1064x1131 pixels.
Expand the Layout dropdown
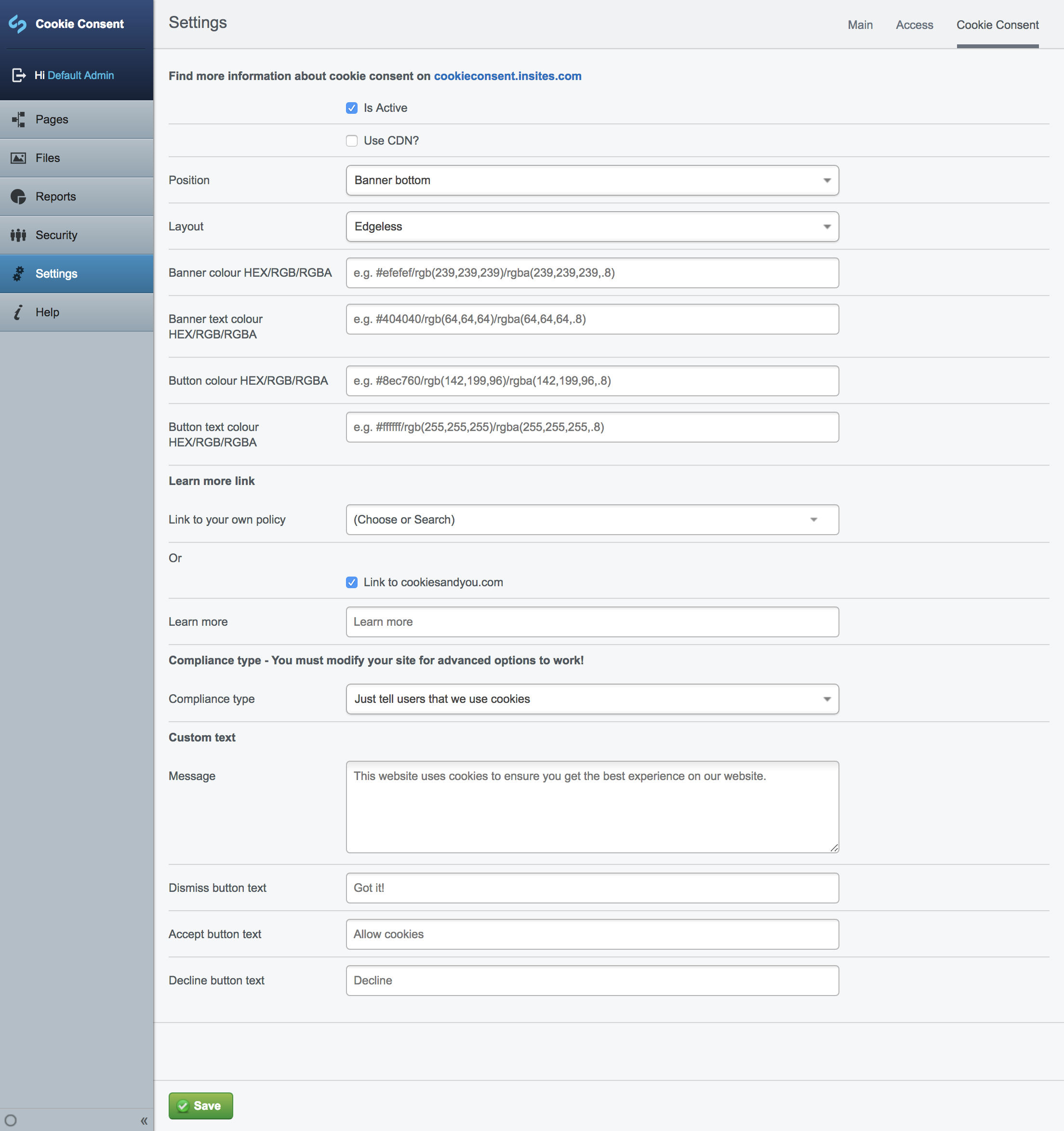click(591, 227)
